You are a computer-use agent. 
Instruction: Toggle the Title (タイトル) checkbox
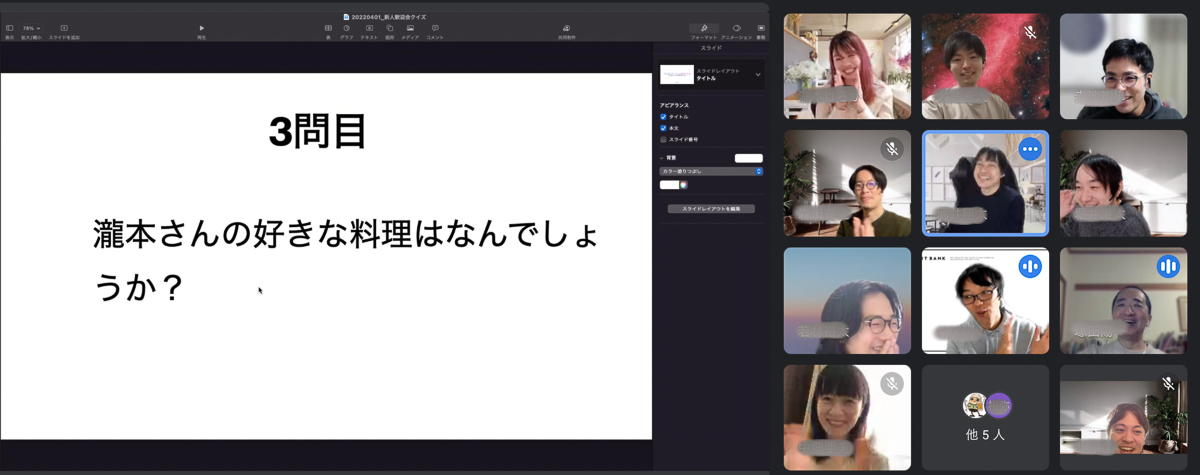tap(663, 117)
